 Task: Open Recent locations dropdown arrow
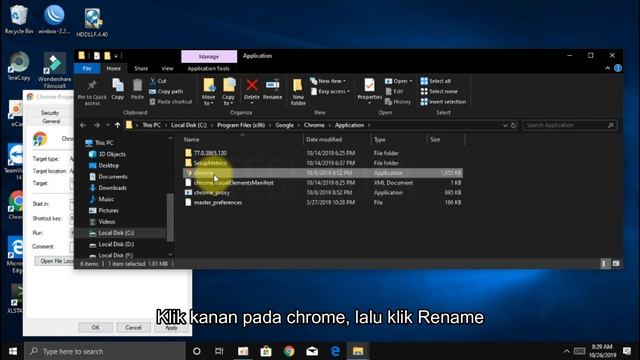click(x=107, y=125)
